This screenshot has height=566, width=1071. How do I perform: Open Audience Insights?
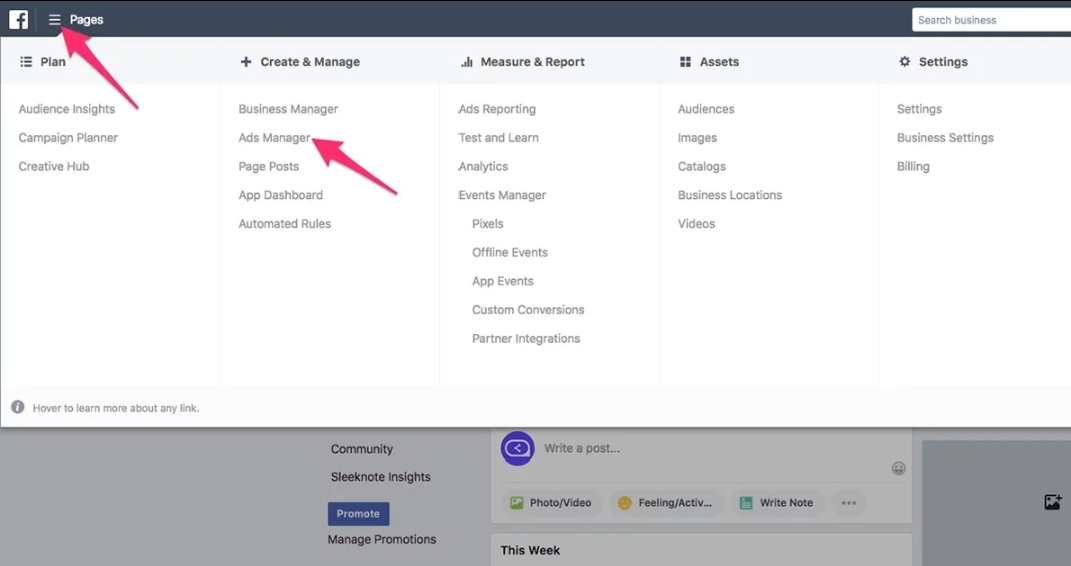67,109
